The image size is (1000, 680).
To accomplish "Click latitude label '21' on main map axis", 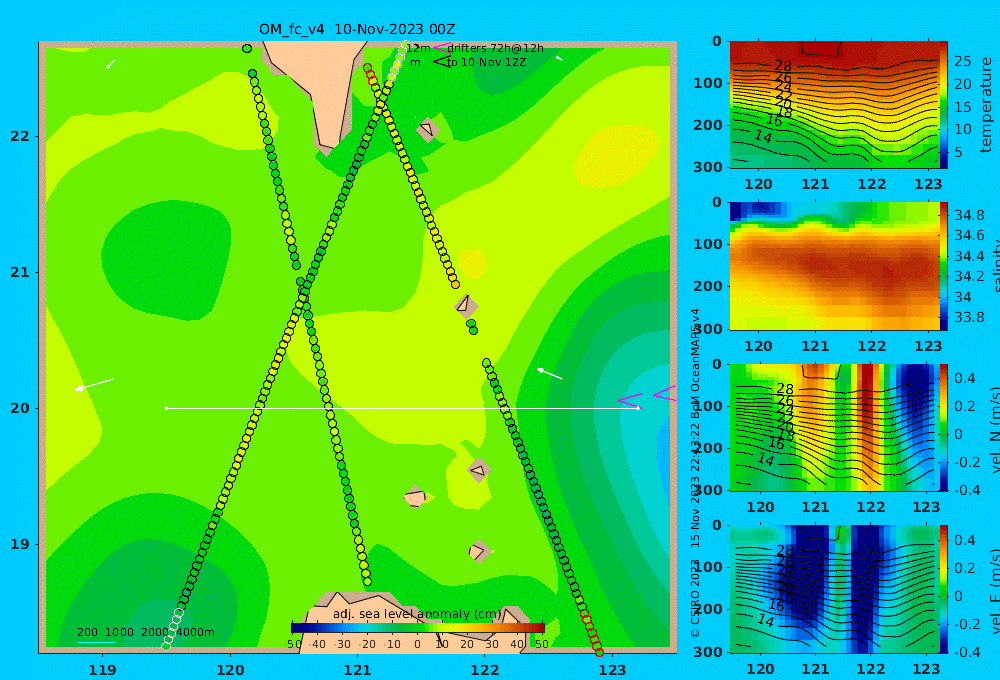I will 20,272.
